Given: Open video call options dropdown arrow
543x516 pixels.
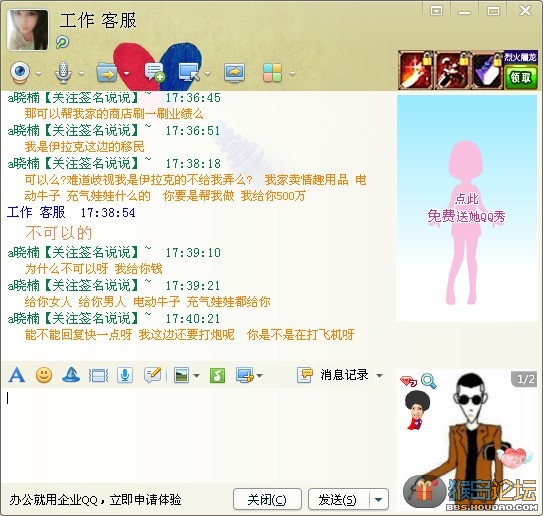Looking at the screenshot, I should (38, 73).
